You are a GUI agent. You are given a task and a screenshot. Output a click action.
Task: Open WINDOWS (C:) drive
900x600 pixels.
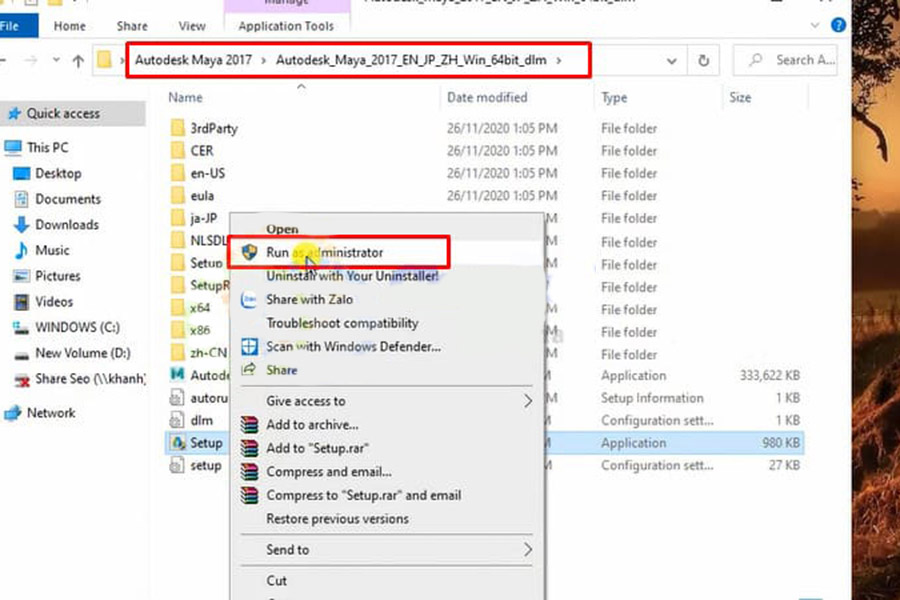77,327
